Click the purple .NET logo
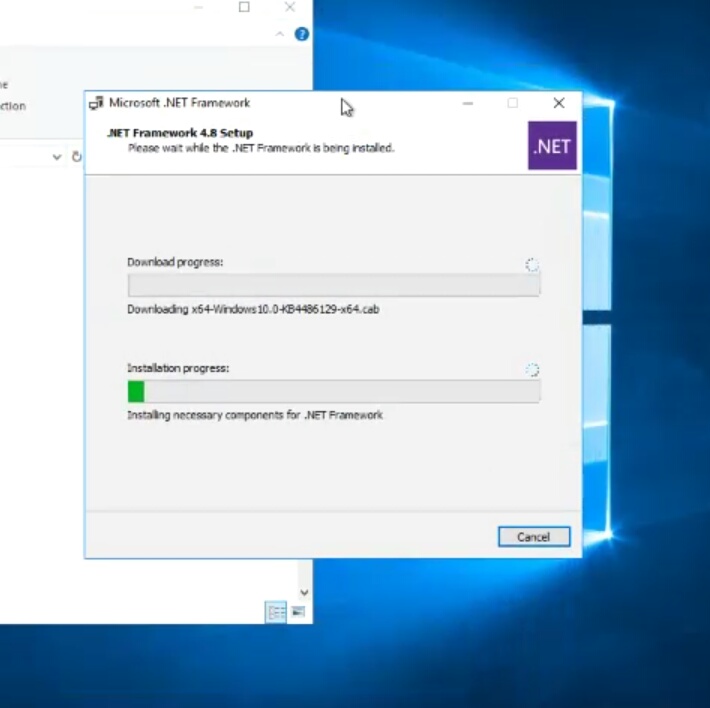The height and width of the screenshot is (708, 710). click(552, 145)
